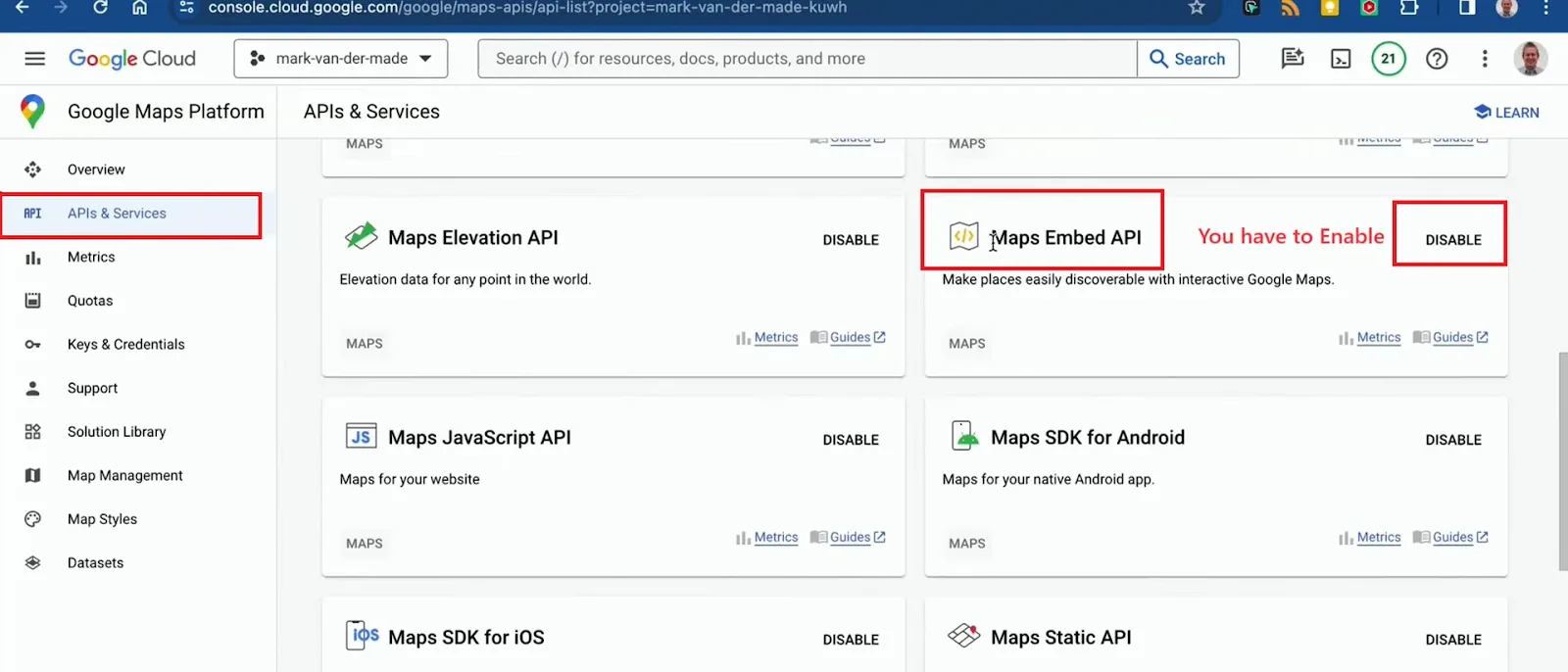The width and height of the screenshot is (1568, 672).
Task: Click the Maps SDK for iOS icon
Action: (362, 636)
